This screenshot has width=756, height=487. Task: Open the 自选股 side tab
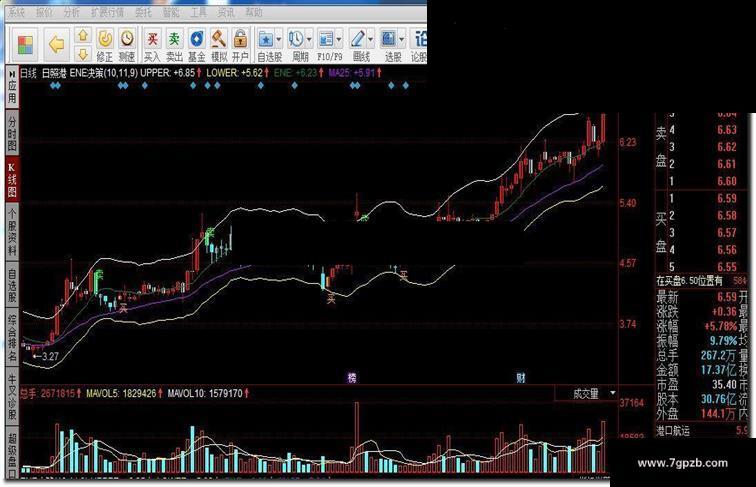pyautogui.click(x=12, y=285)
